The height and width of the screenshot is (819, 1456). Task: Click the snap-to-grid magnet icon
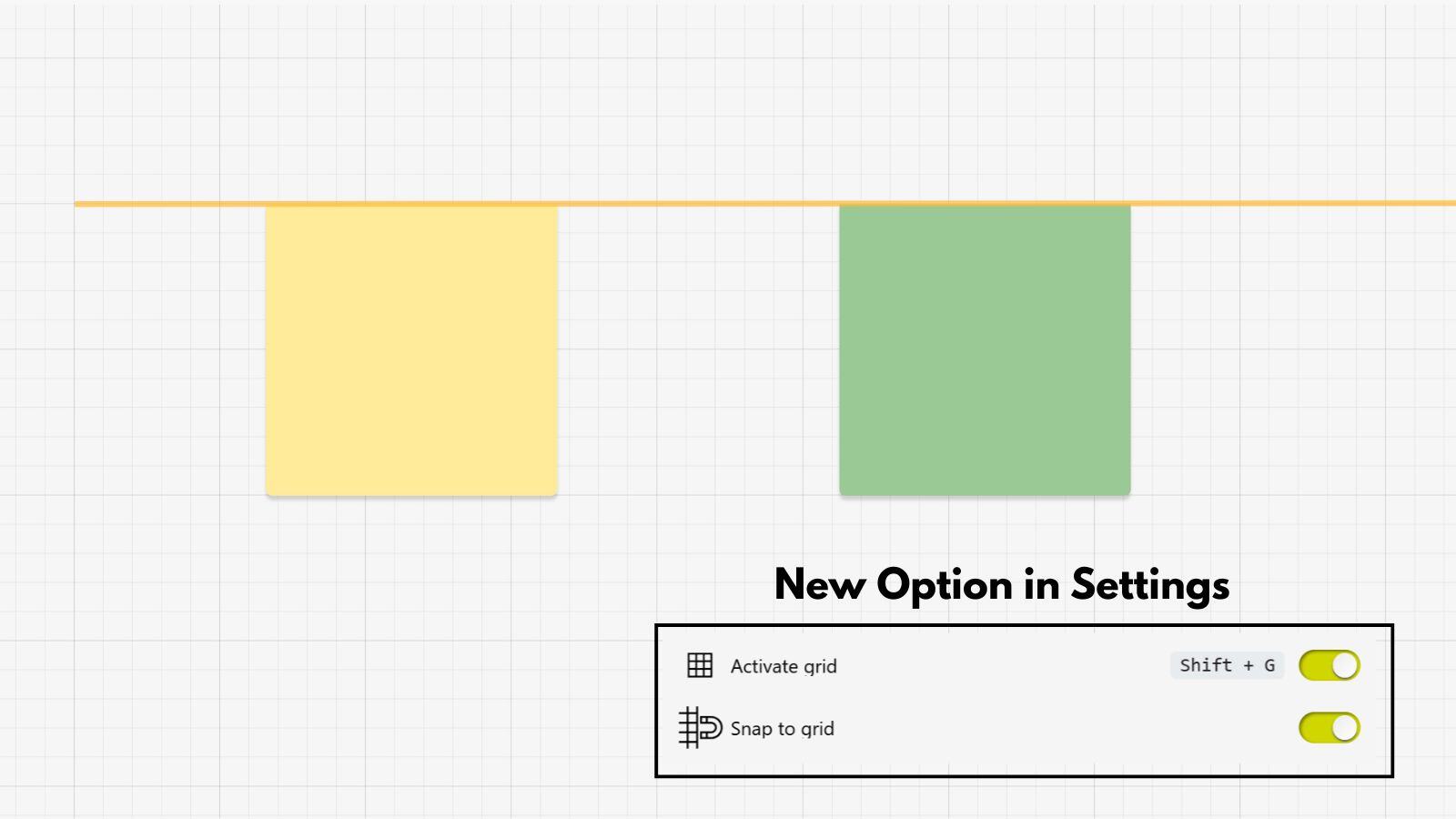[699, 727]
